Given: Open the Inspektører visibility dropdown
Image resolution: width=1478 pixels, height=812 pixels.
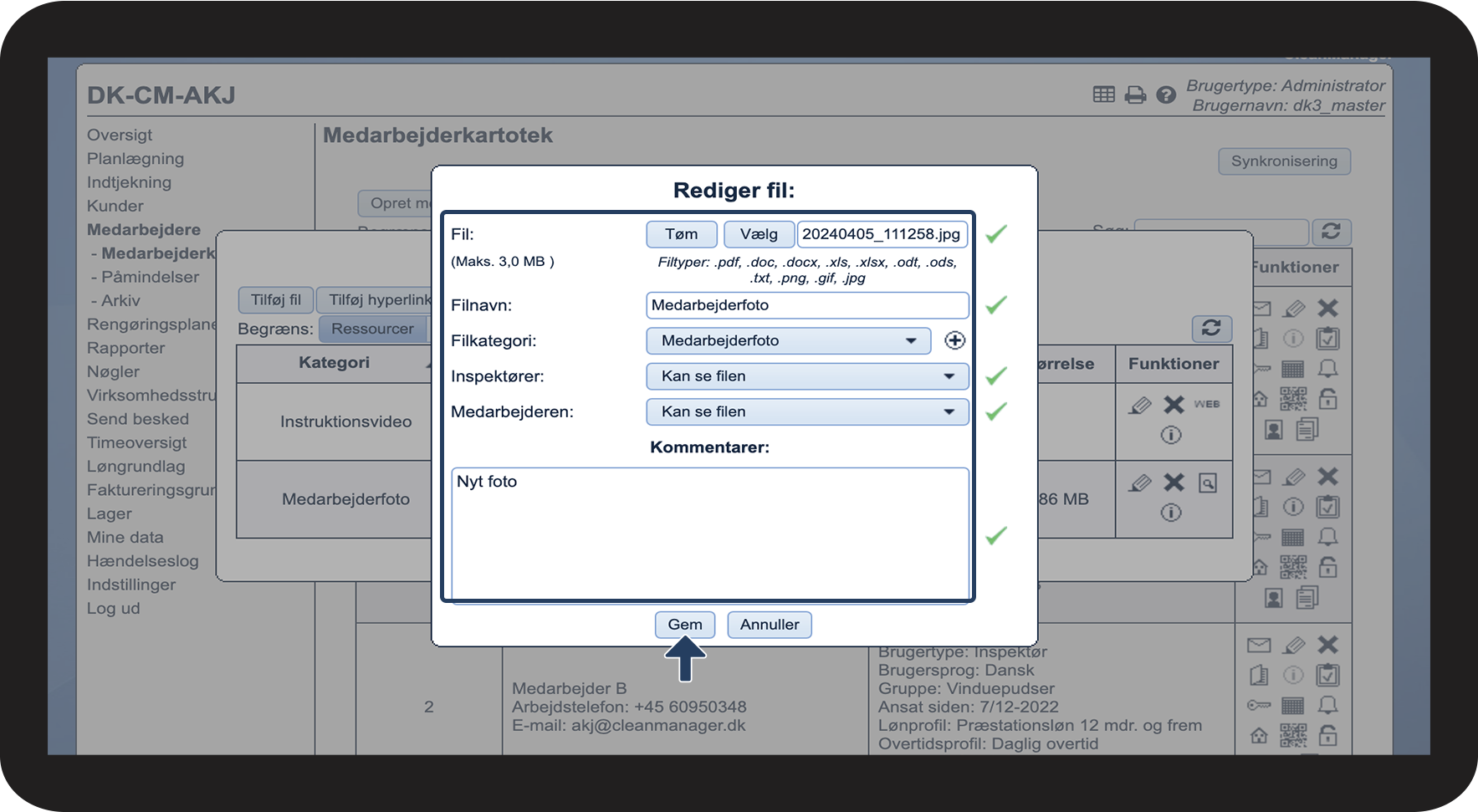Looking at the screenshot, I should 807,376.
